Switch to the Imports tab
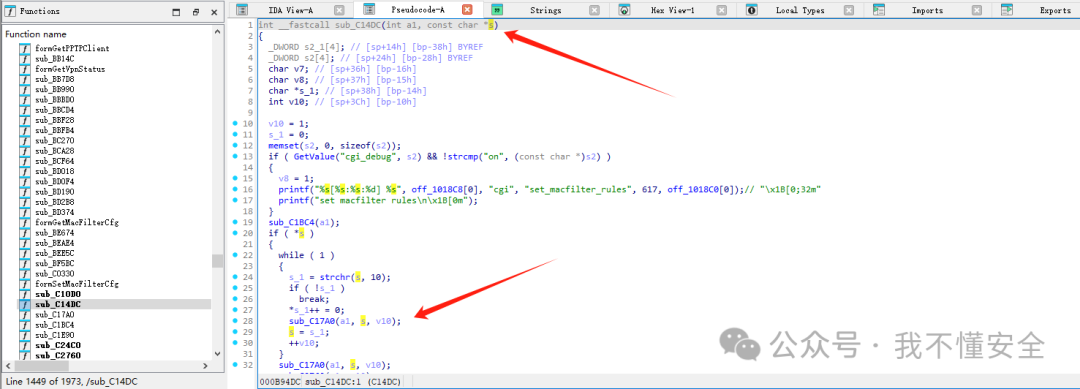The image size is (1080, 389). point(927,10)
